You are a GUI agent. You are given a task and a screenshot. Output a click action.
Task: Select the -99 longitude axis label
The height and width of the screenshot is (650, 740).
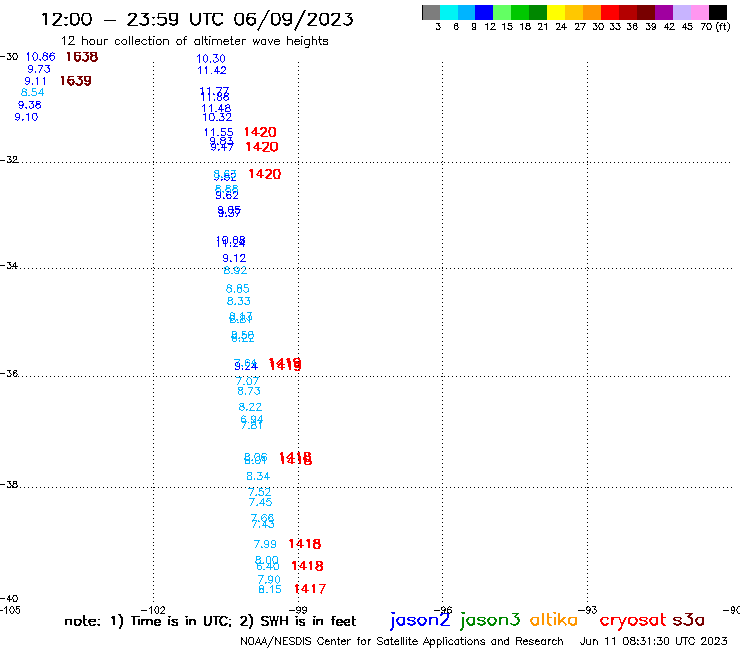(298, 610)
